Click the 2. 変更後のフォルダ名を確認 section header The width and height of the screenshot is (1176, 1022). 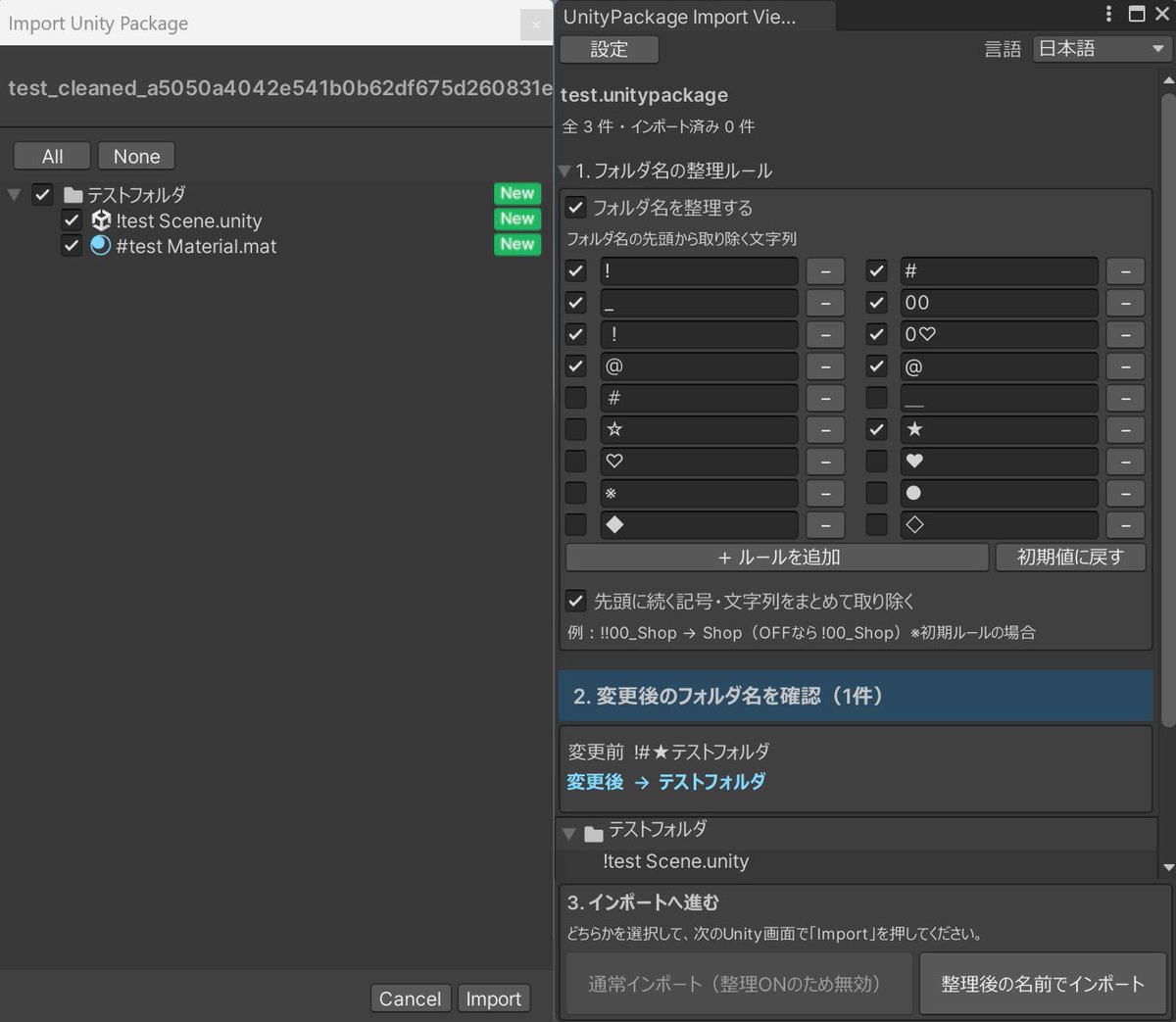(856, 696)
